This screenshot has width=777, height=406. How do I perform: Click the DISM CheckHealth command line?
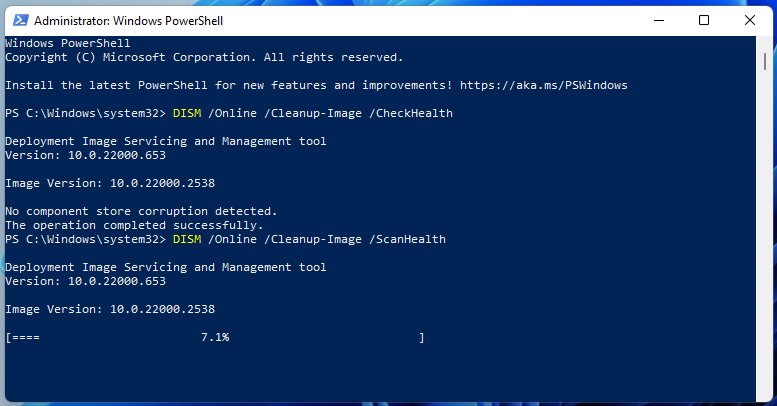click(x=313, y=113)
